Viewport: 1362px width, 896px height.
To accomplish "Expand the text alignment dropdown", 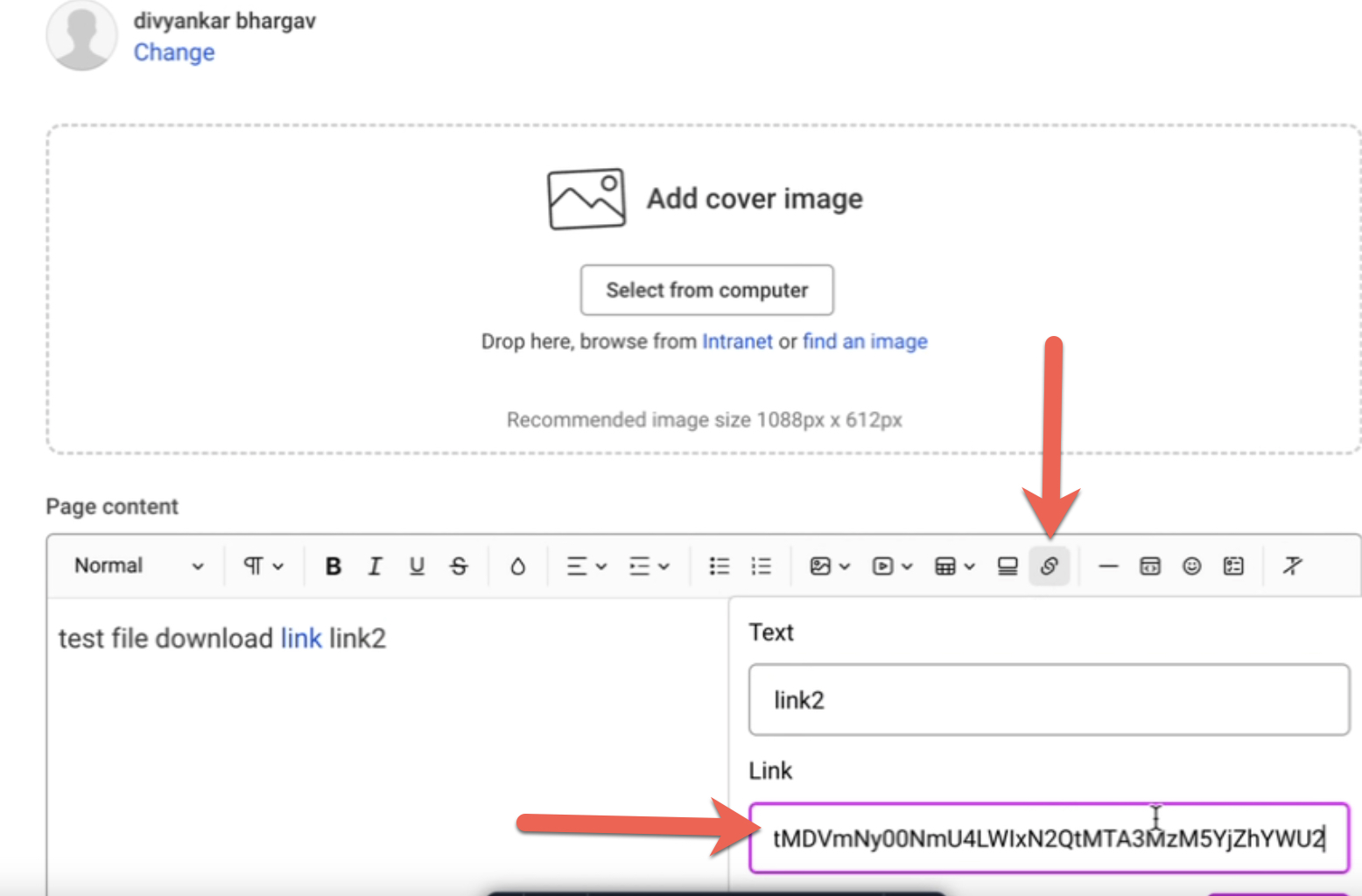I will coord(586,566).
